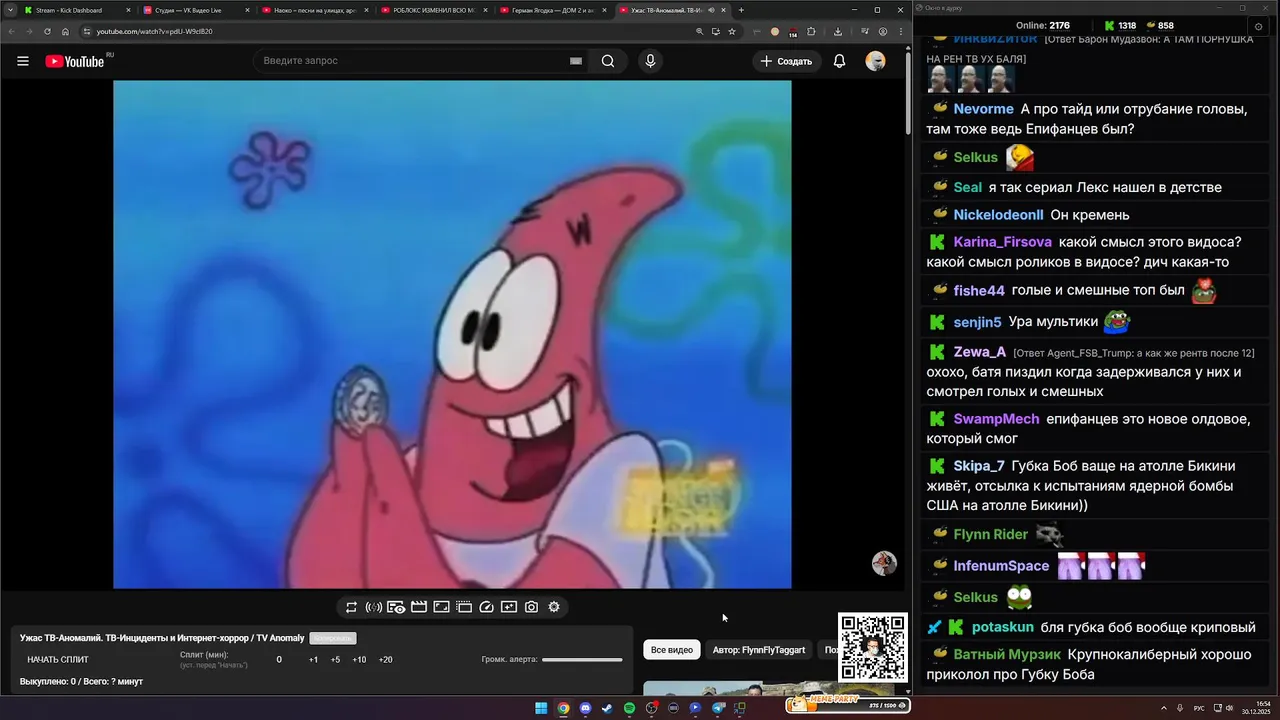This screenshot has height=720, width=1280.
Task: Open the on-screen keyboard in search box
Action: pyautogui.click(x=576, y=61)
